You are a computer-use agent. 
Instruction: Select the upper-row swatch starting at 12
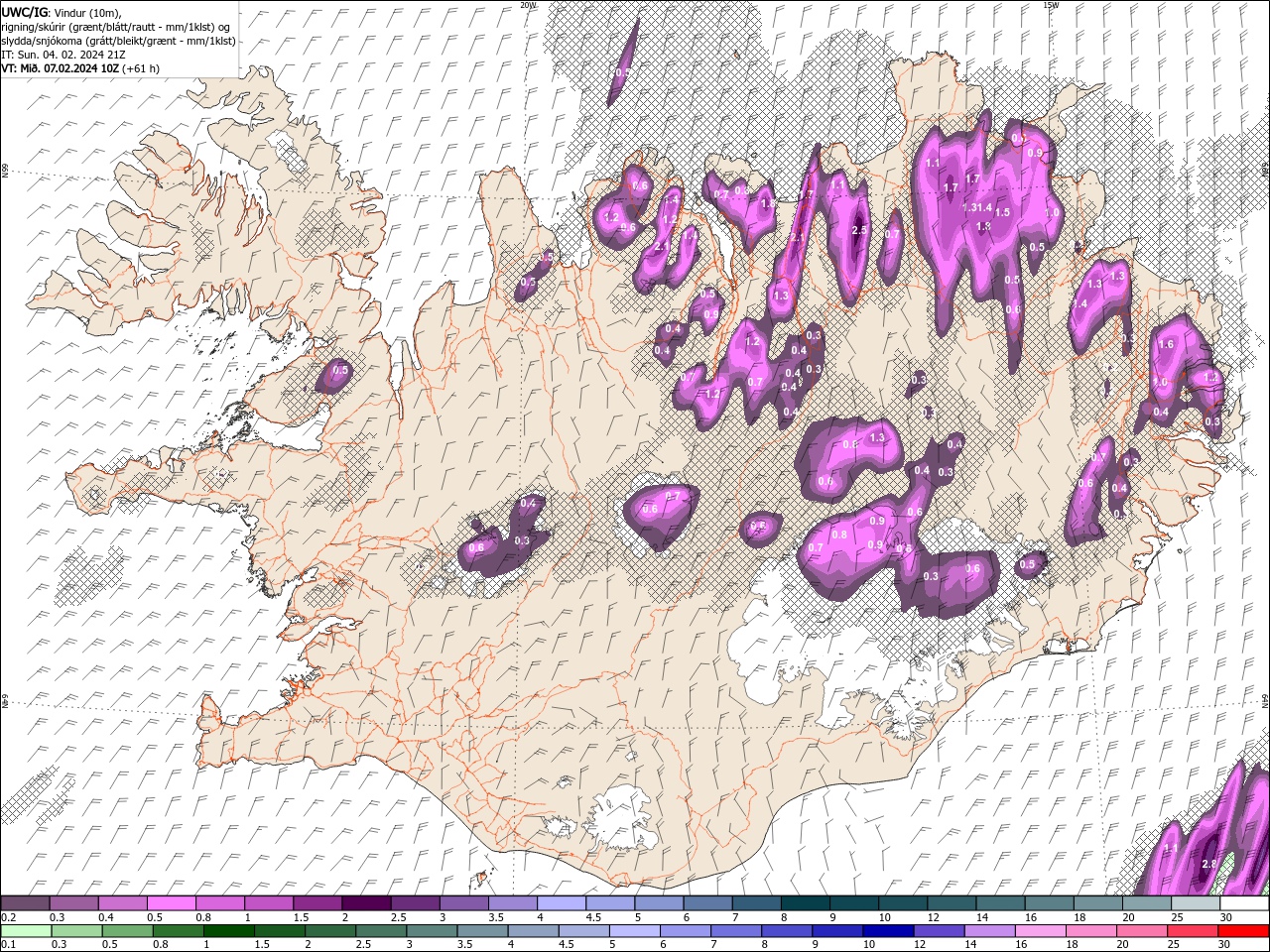coord(952,903)
